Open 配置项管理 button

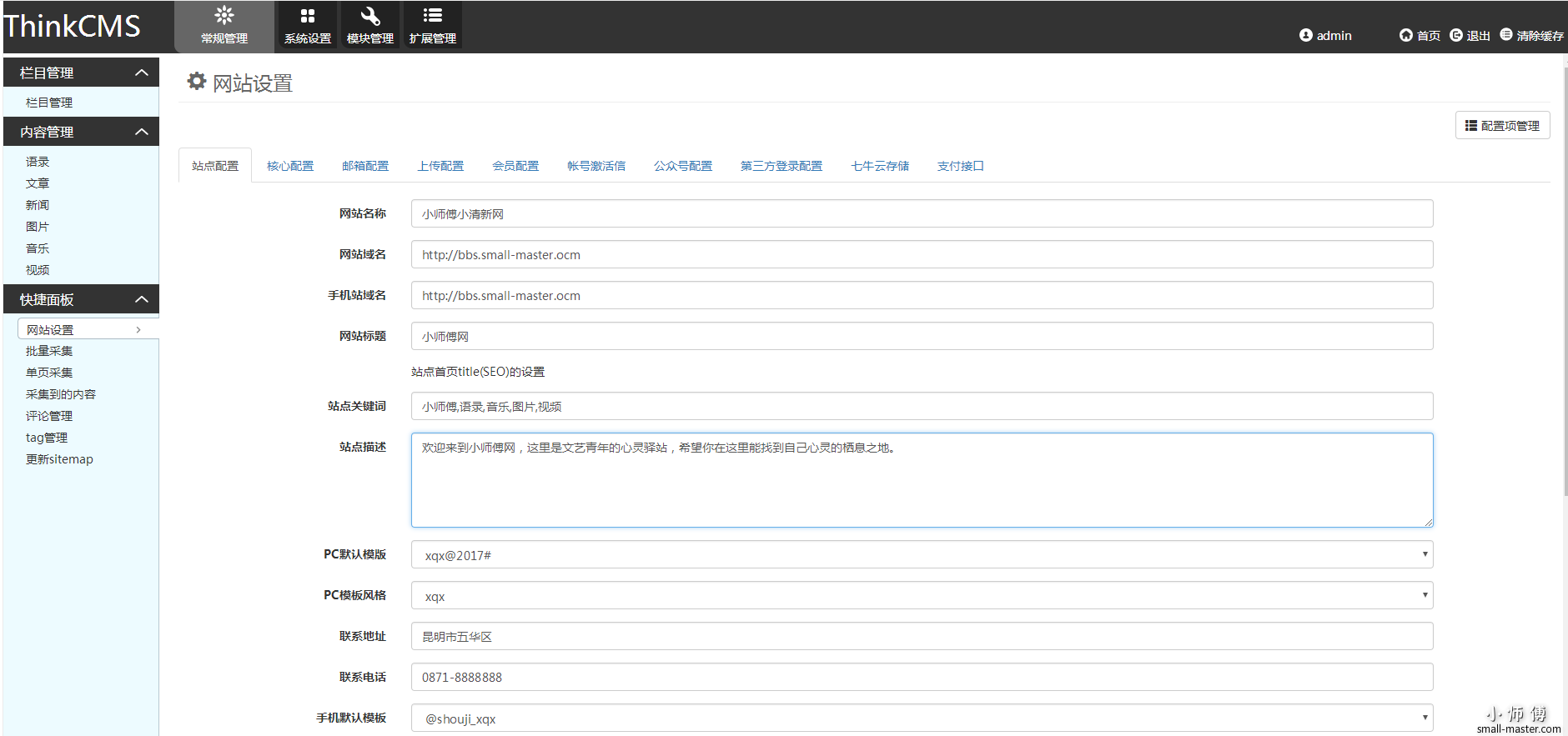pyautogui.click(x=1502, y=125)
